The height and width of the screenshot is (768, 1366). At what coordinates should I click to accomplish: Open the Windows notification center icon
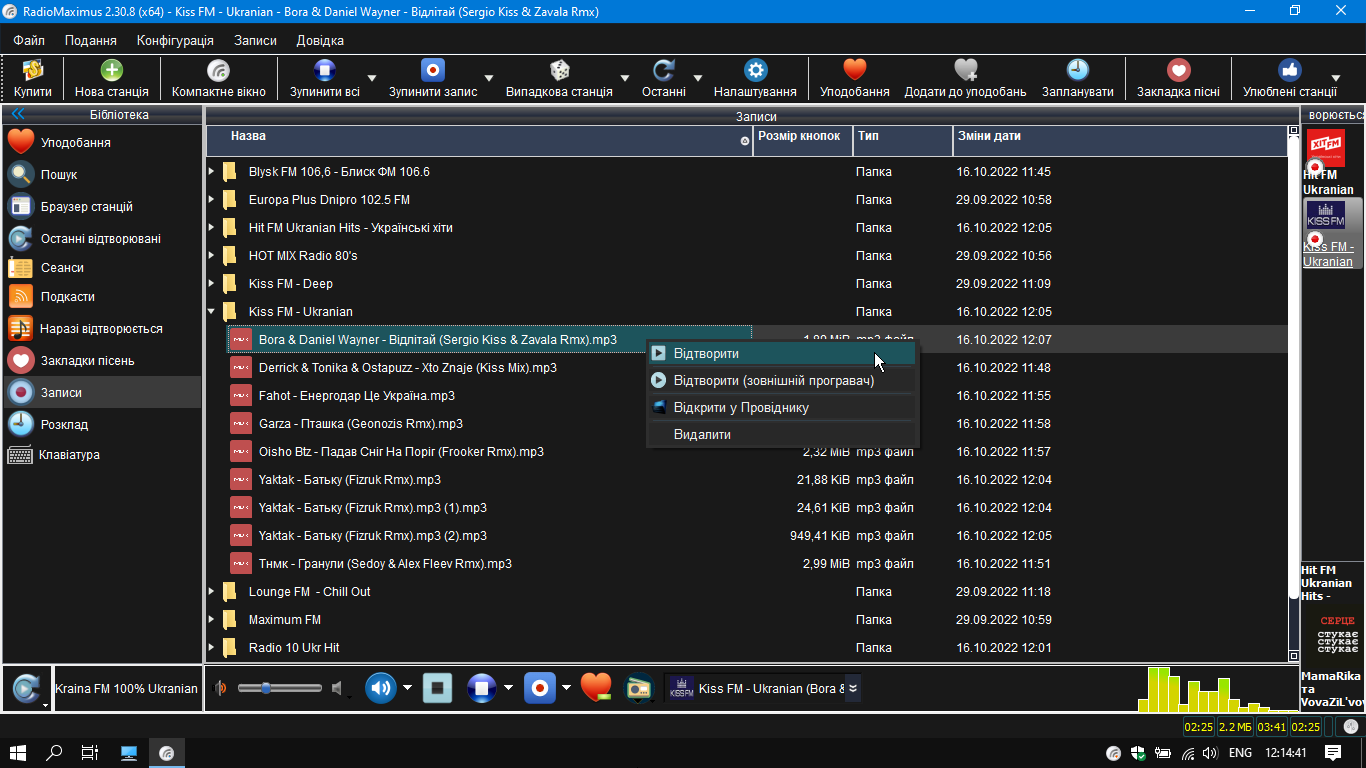pyautogui.click(x=1333, y=753)
